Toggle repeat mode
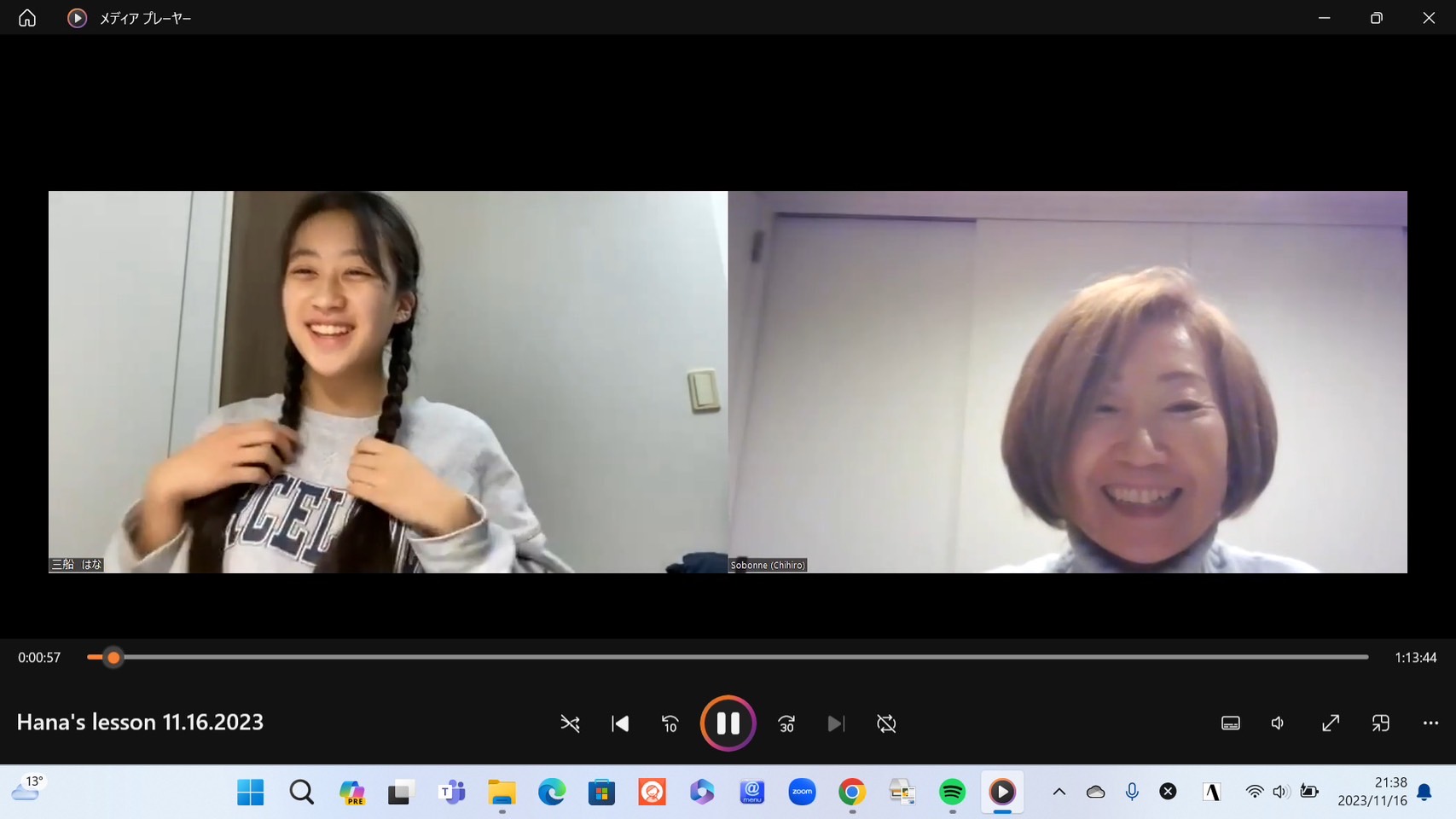The width and height of the screenshot is (1456, 819). tap(886, 723)
